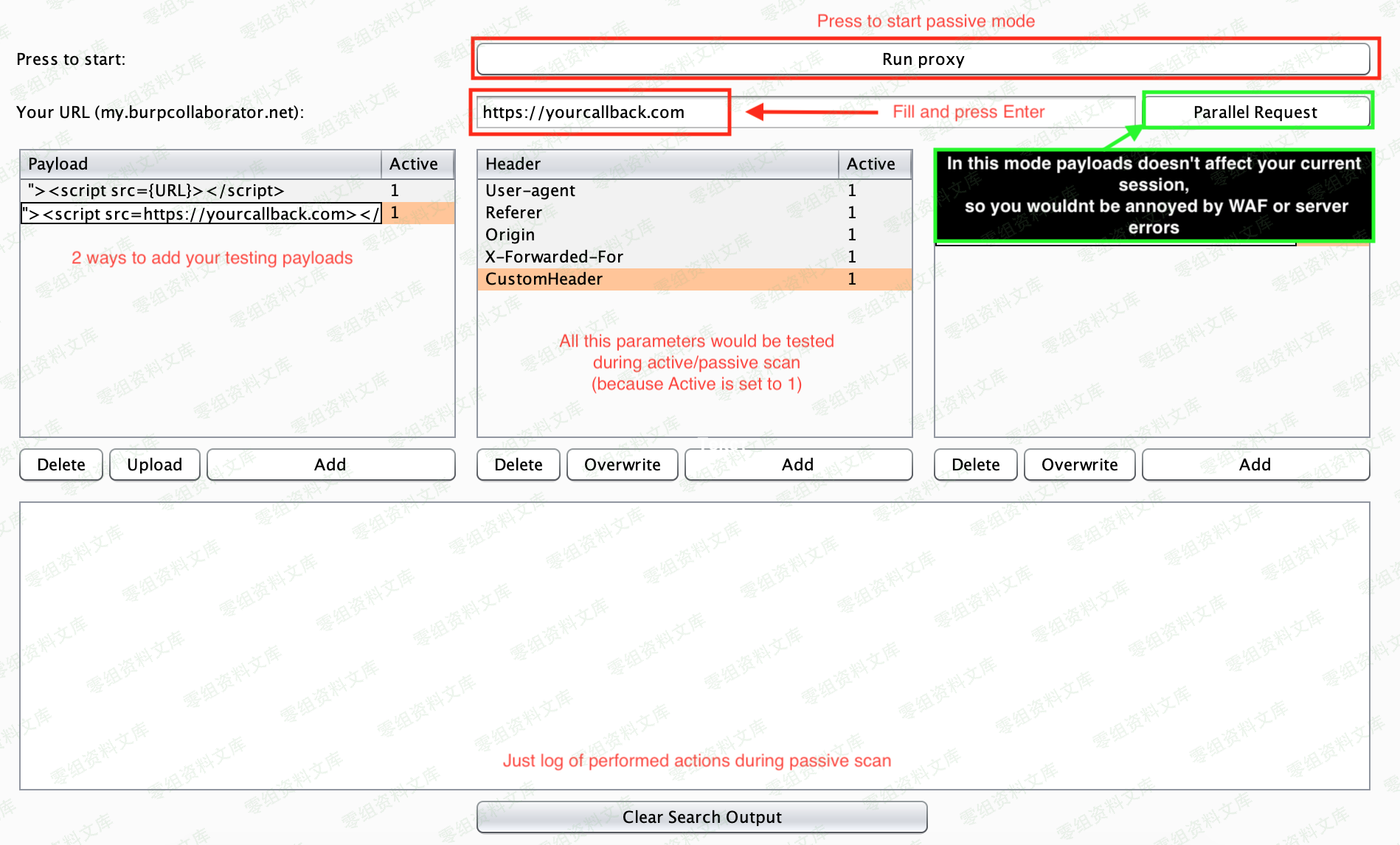Click the Header column header

(x=656, y=164)
